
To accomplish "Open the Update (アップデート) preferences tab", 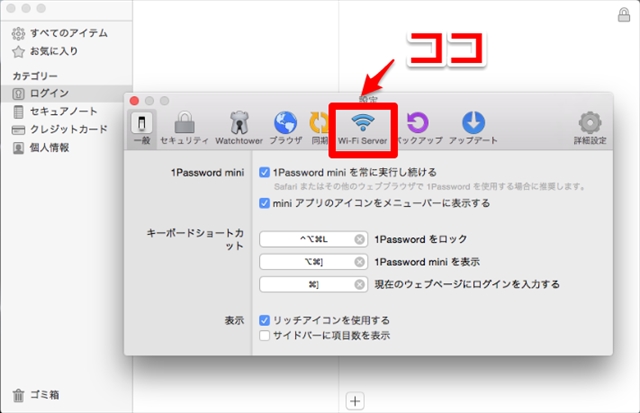I will pyautogui.click(x=473, y=129).
